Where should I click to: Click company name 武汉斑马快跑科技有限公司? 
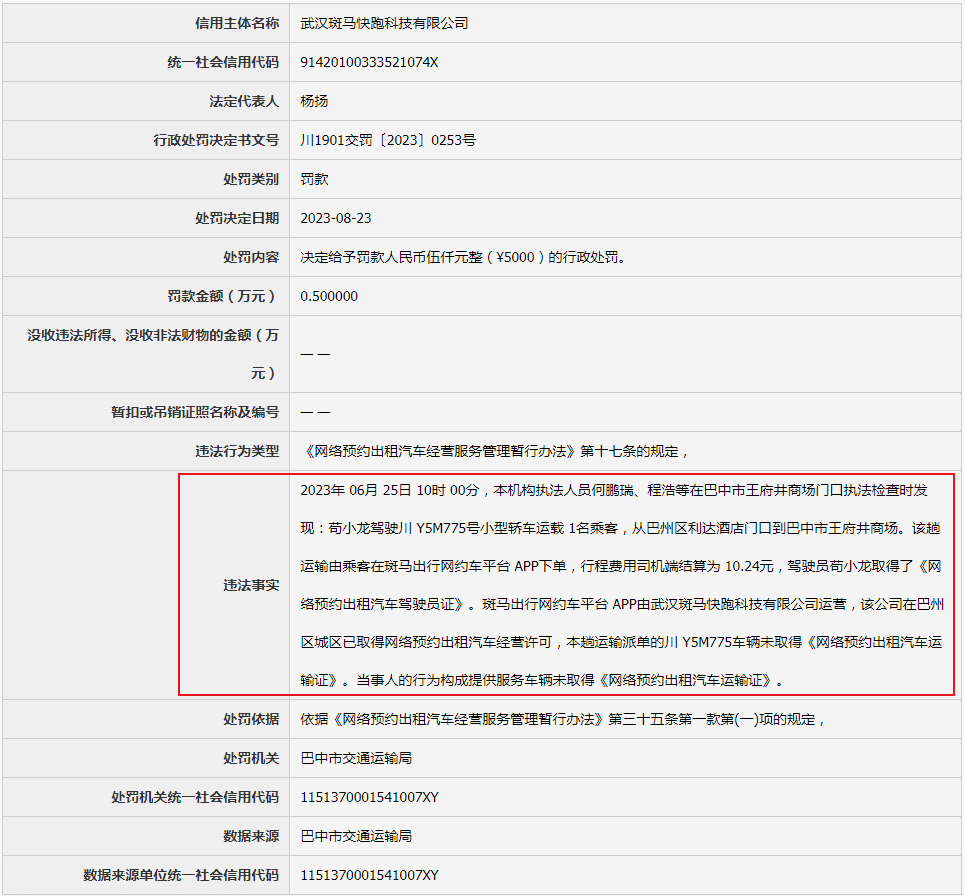pyautogui.click(x=384, y=23)
